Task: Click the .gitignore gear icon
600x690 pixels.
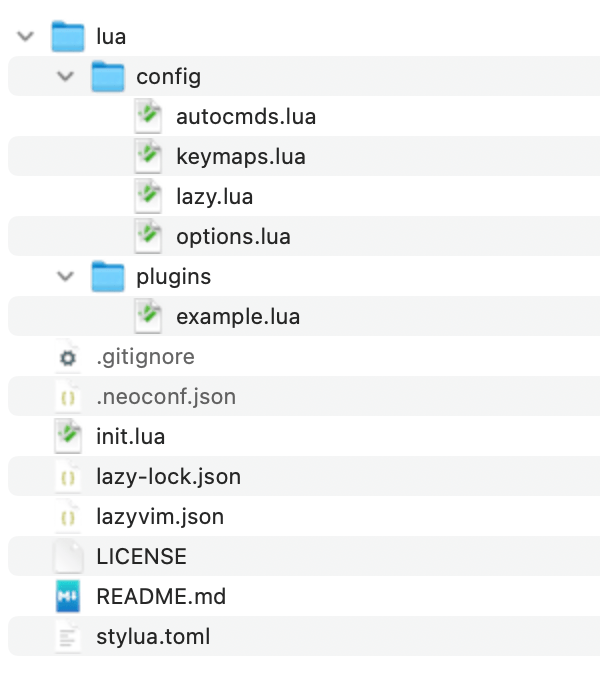Action: pos(68,357)
